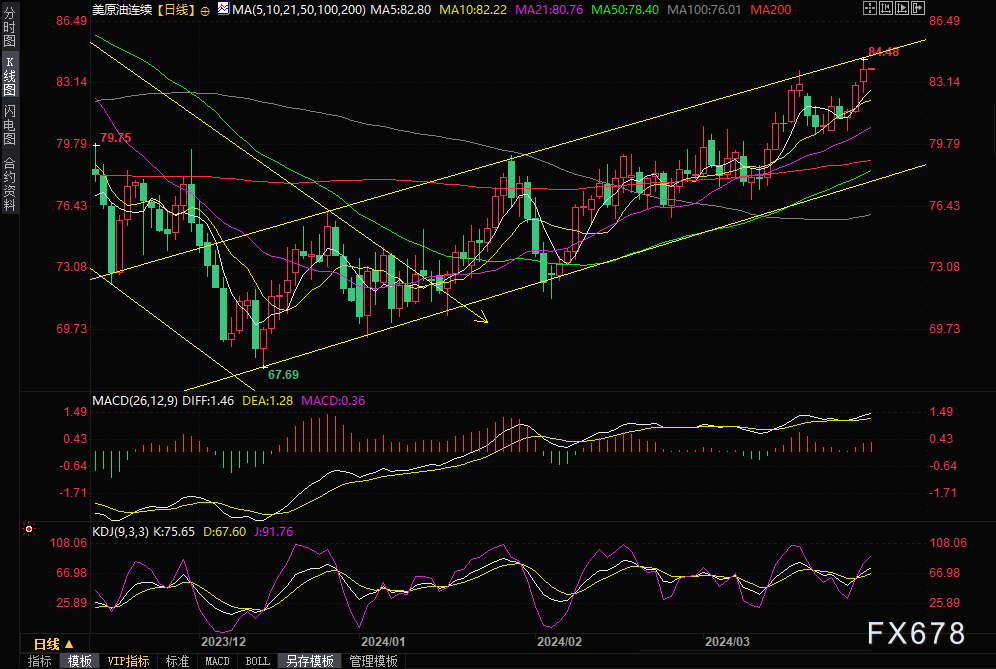Click the J:91.76 value
Image resolution: width=996 pixels, height=669 pixels.
pyautogui.click(x=274, y=532)
